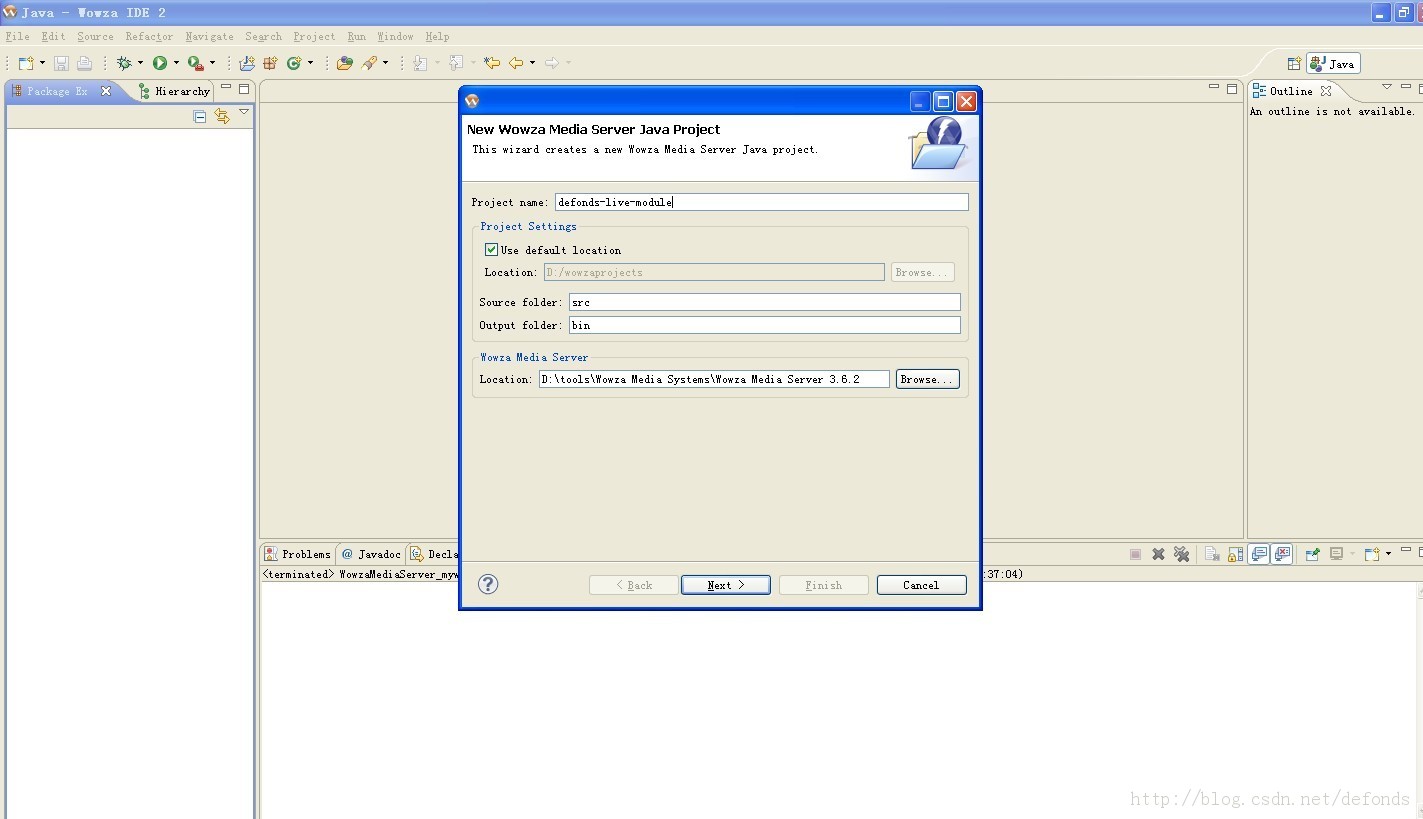Viewport: 1423px width, 819px height.
Task: Open the Run menu
Action: (x=356, y=37)
